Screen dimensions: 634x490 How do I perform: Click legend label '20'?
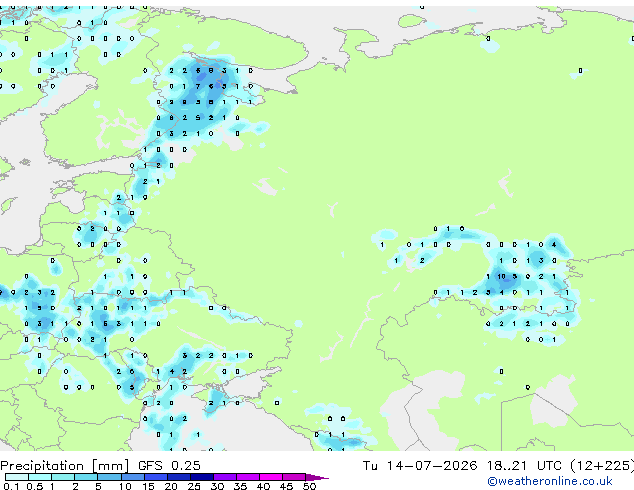click(x=171, y=486)
